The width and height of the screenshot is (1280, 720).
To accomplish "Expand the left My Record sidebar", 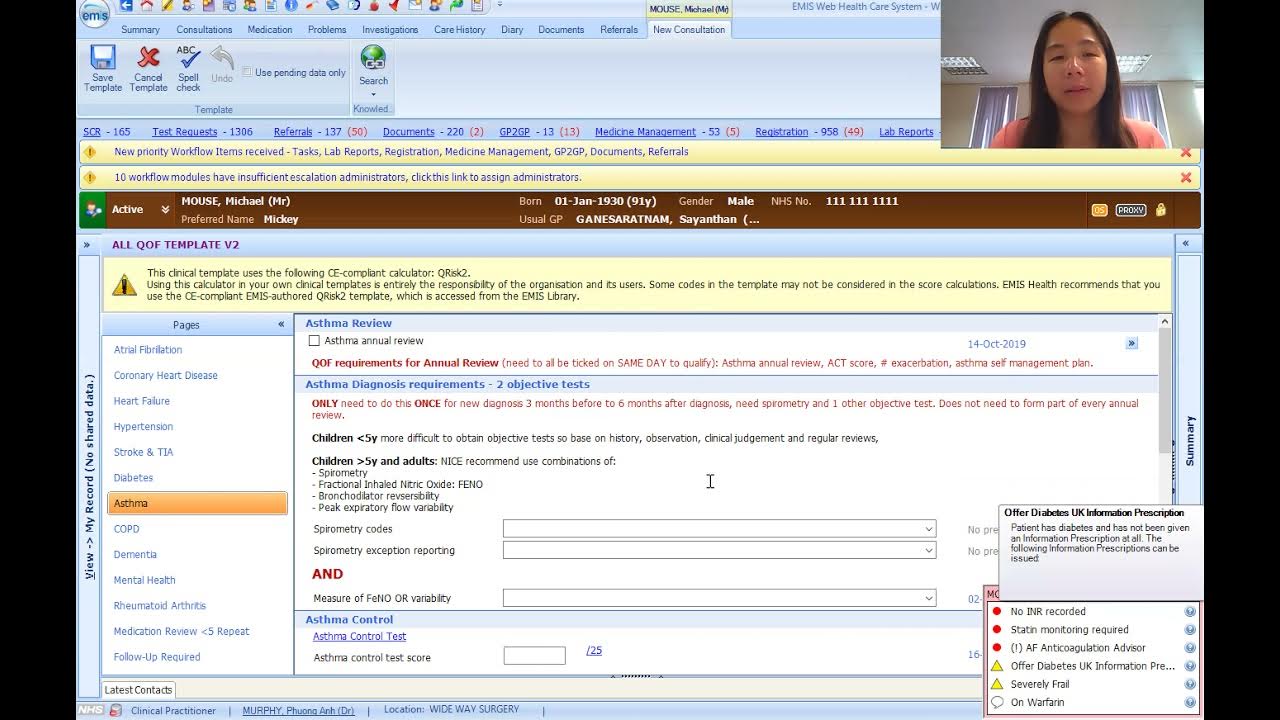I will [87, 245].
